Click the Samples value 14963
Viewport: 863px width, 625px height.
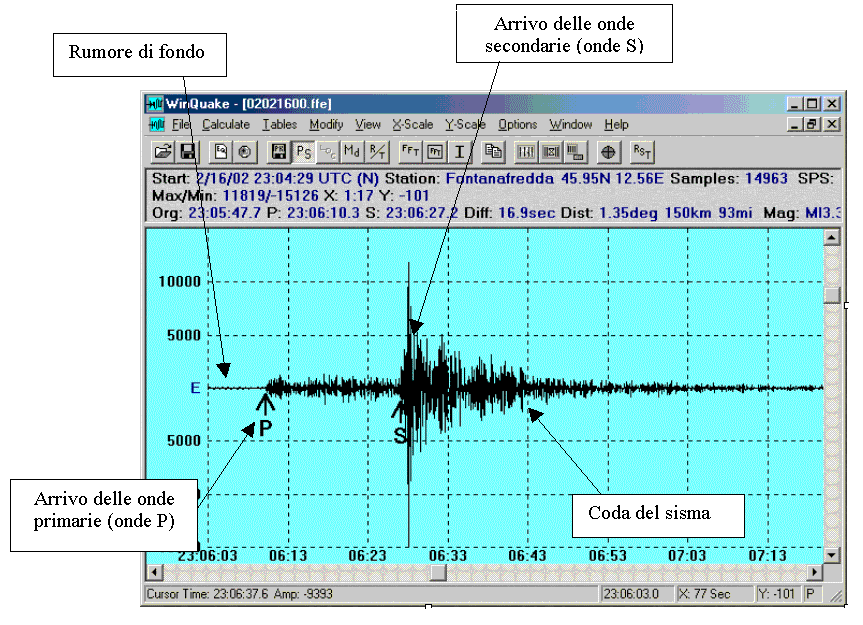tap(766, 178)
